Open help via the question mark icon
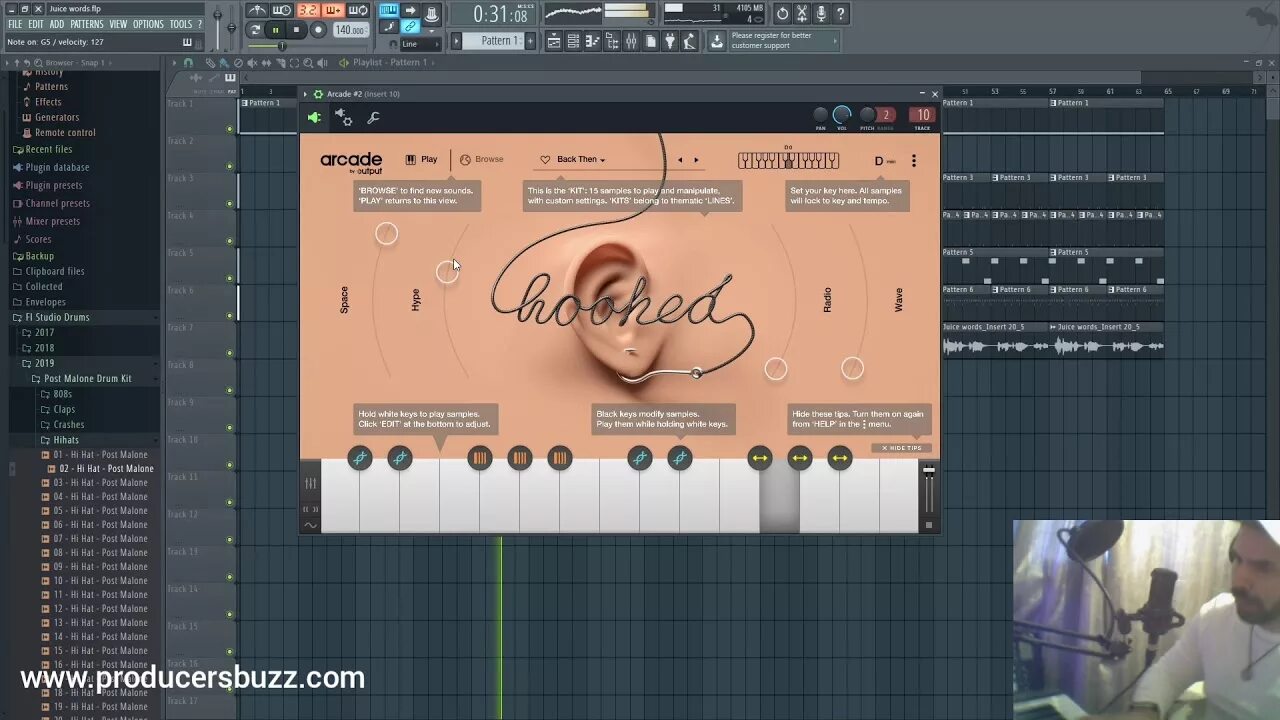The image size is (1280, 720). (840, 13)
